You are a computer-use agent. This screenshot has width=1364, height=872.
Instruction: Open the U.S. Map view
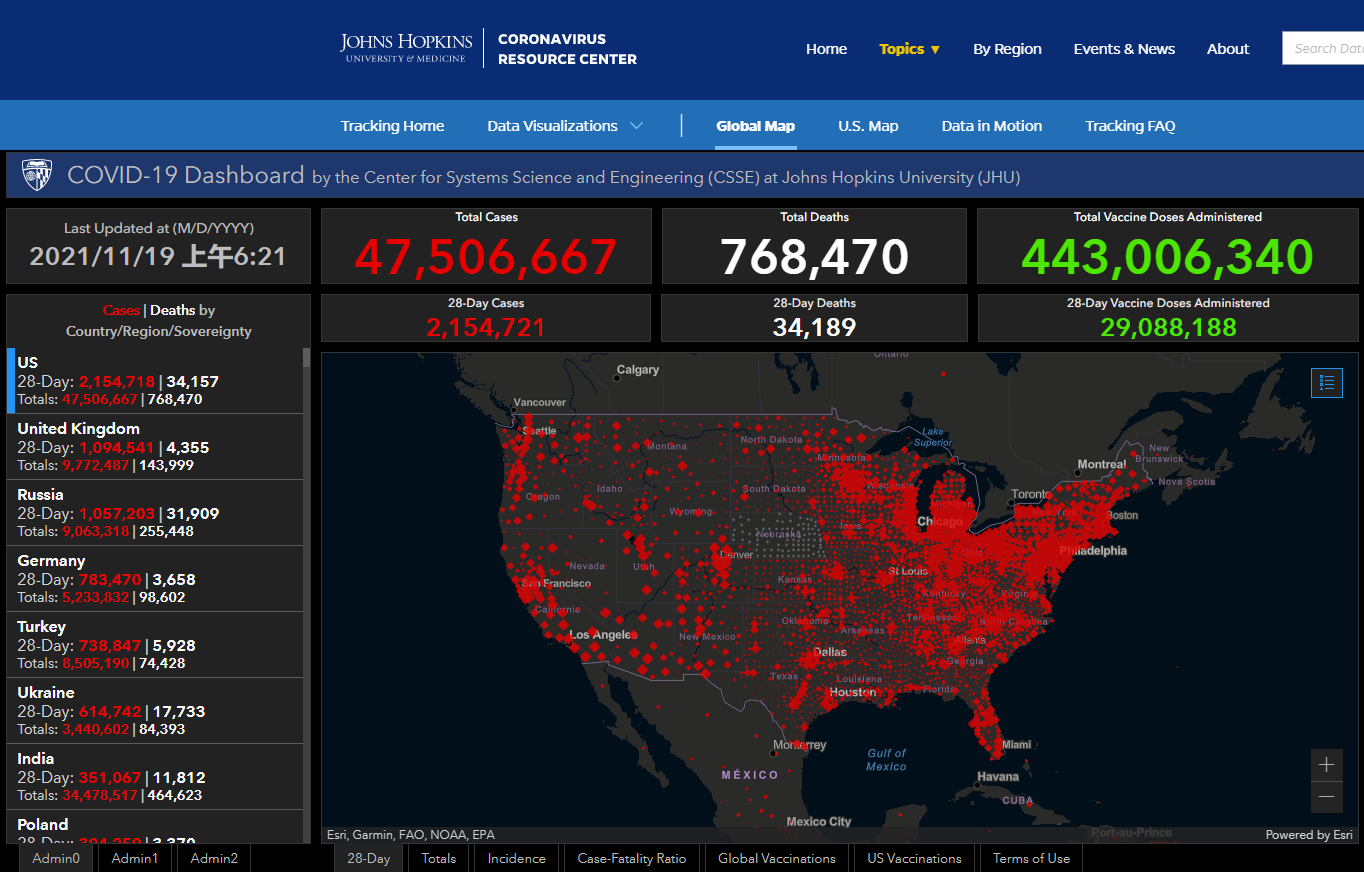click(868, 126)
